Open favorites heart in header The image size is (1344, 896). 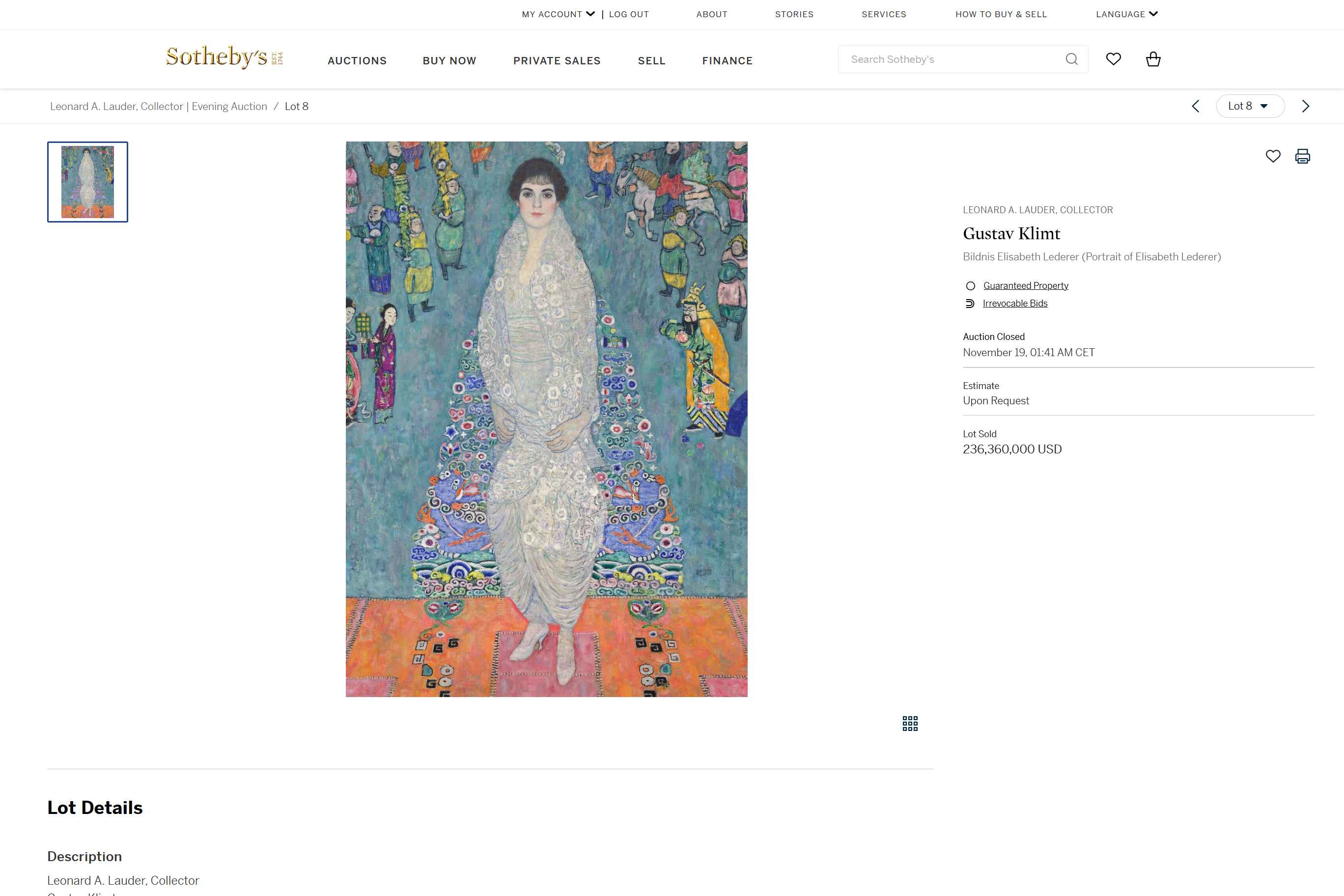[1113, 59]
